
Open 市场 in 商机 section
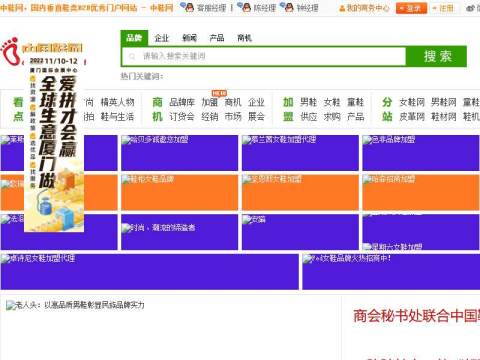tap(233, 116)
